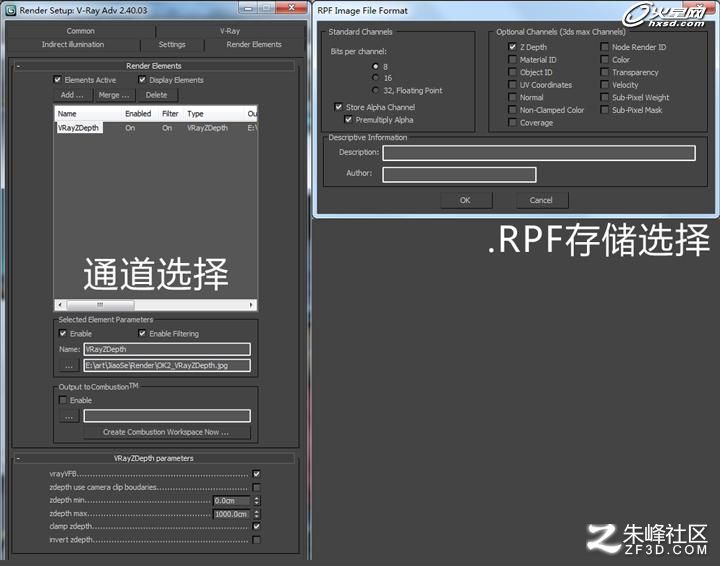Screen dimensions: 720x566
Task: Click the Enabled column header
Action: (x=140, y=113)
